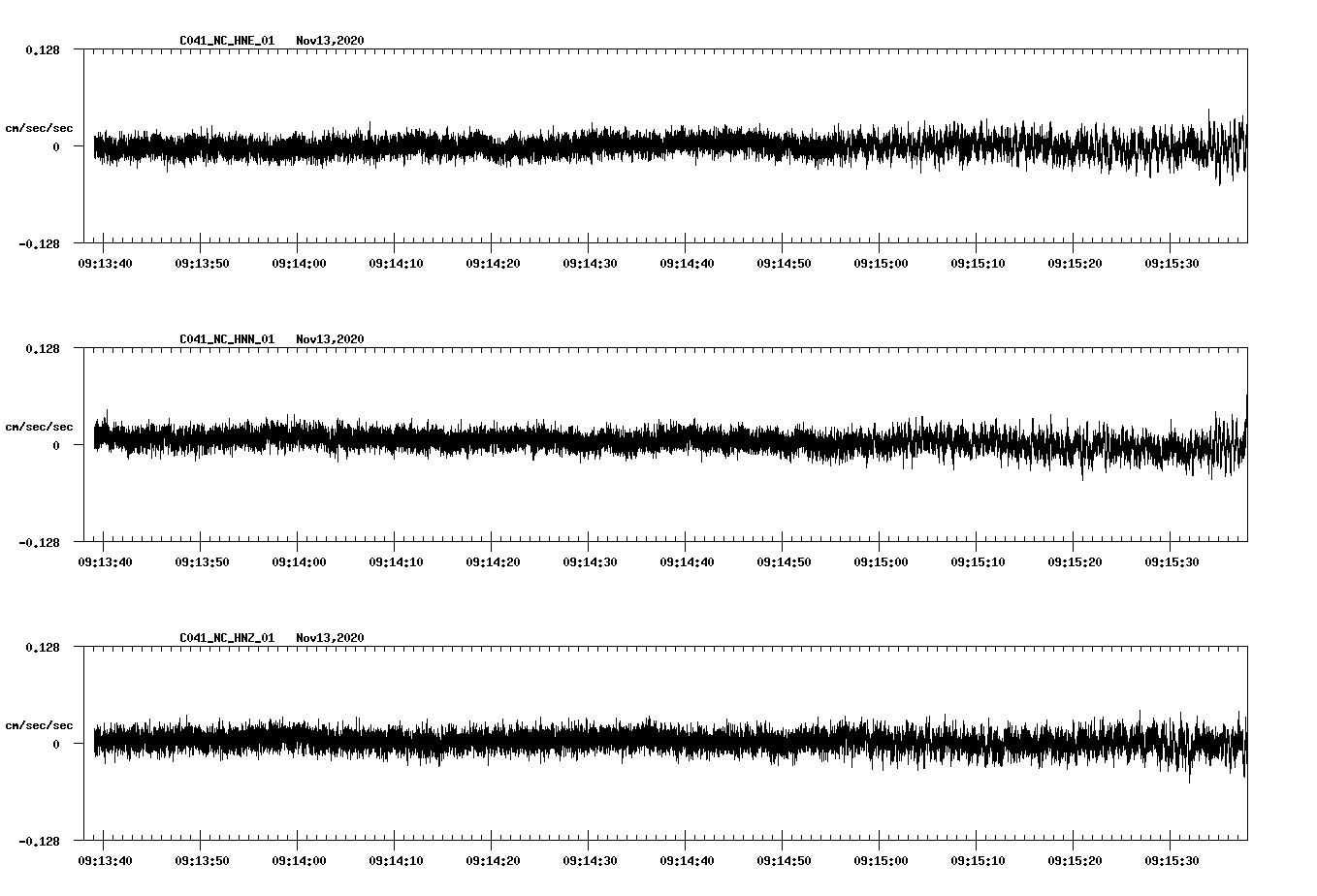Click the 09:15:30 tick label on top axis

tap(1171, 261)
